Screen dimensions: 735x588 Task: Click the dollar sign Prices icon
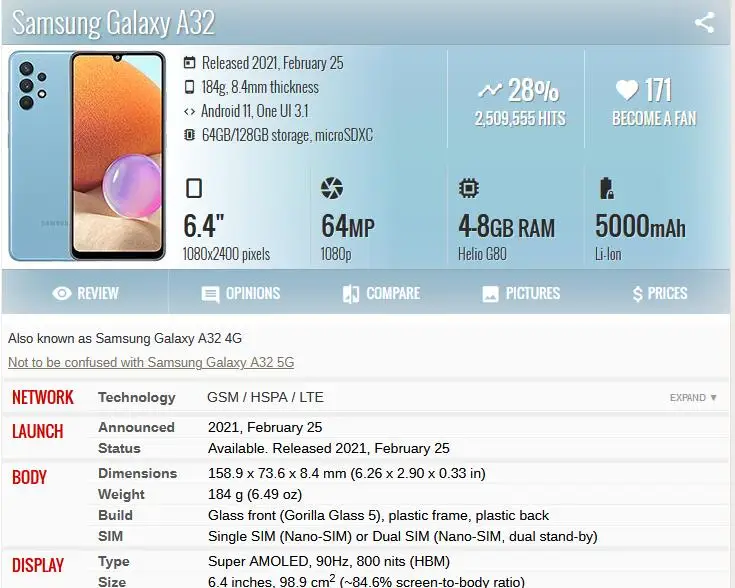pos(638,294)
